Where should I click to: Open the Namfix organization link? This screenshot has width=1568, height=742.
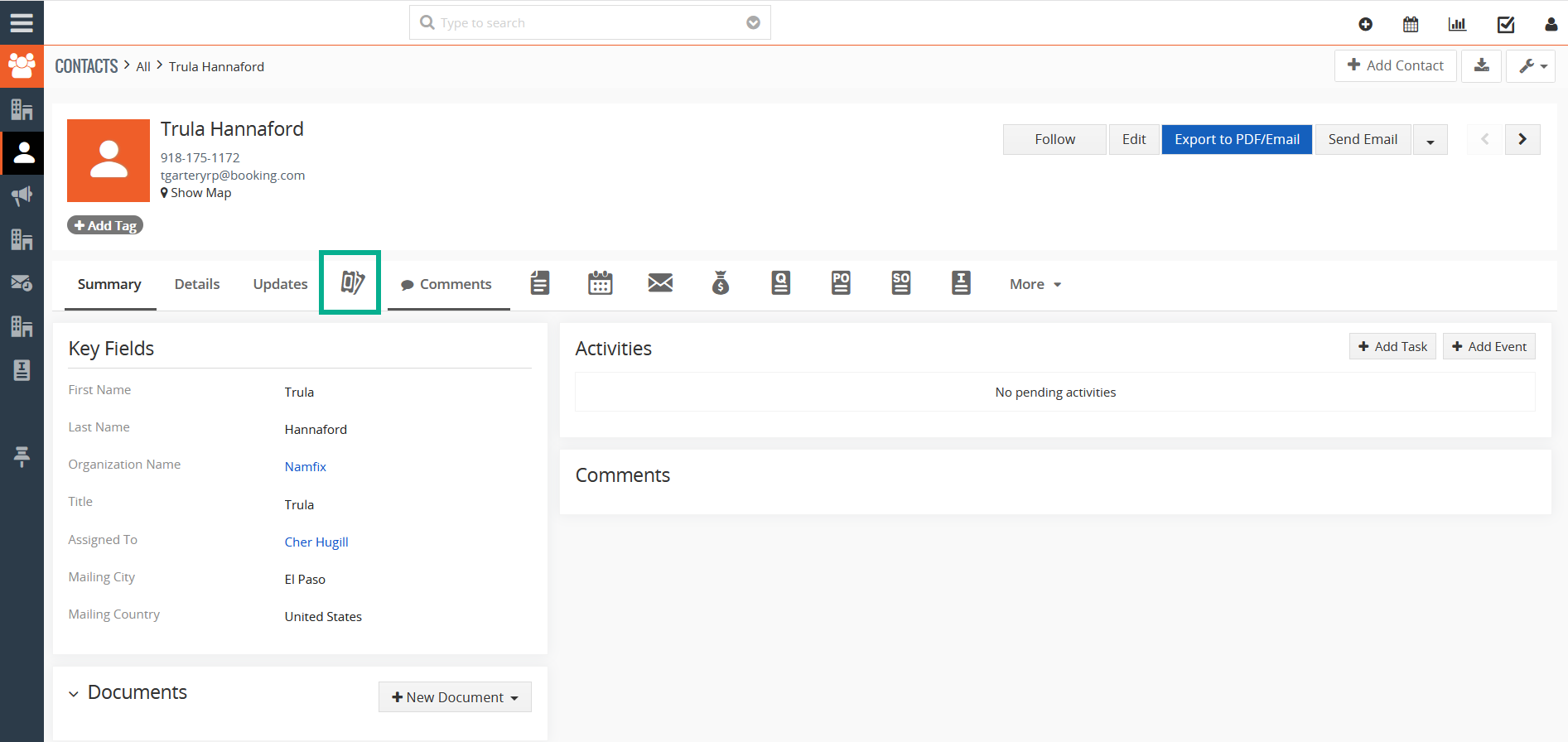click(x=306, y=467)
